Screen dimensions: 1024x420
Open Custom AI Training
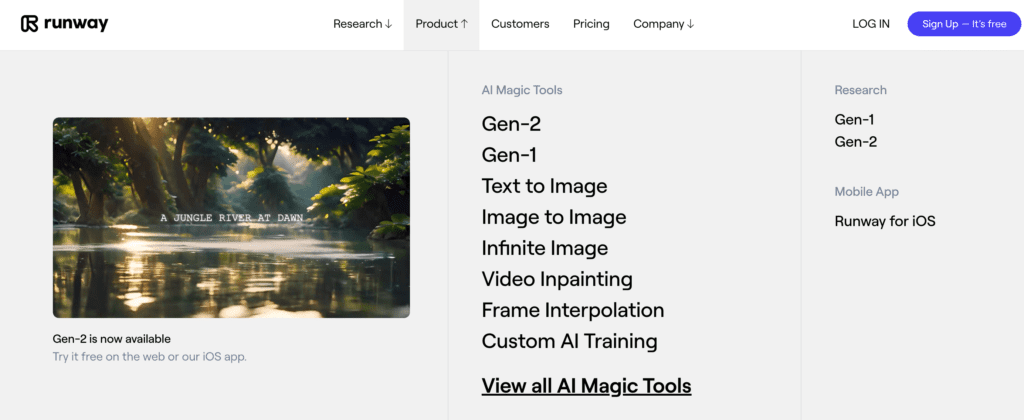point(569,342)
